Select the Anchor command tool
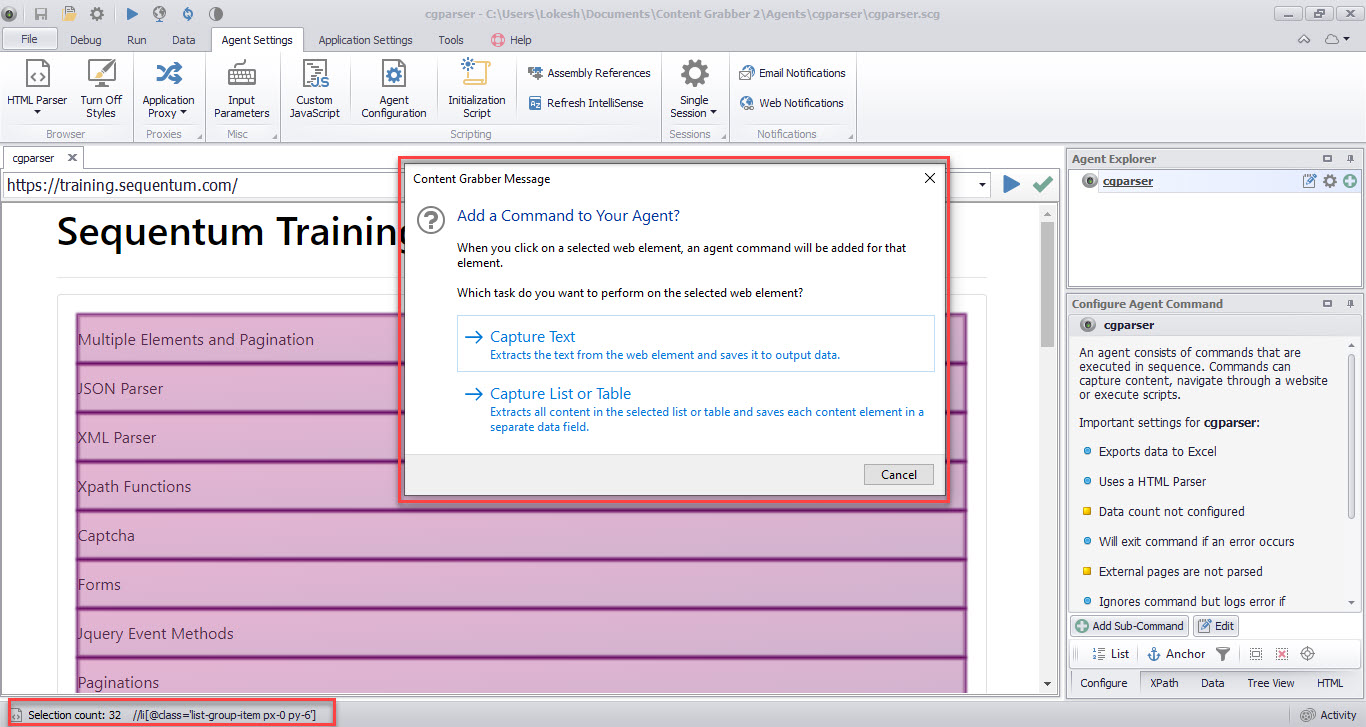 pyautogui.click(x=1176, y=653)
